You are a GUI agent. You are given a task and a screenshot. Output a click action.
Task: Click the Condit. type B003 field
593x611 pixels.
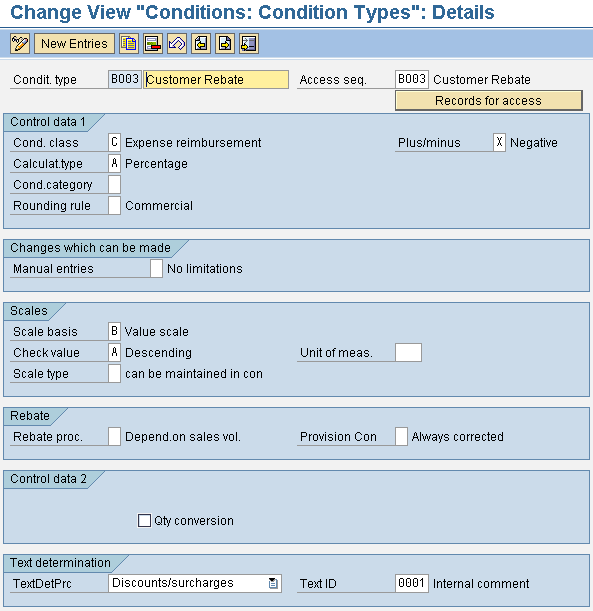(x=125, y=79)
